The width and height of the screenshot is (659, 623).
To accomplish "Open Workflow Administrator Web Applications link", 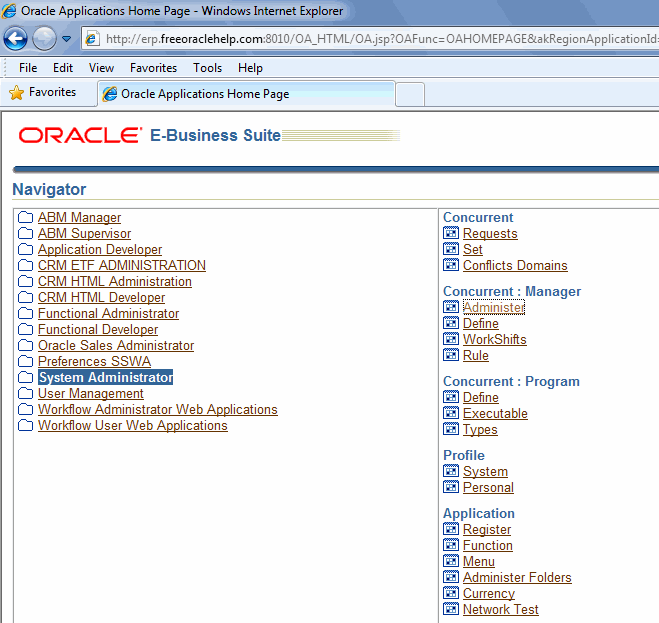I will 158,409.
